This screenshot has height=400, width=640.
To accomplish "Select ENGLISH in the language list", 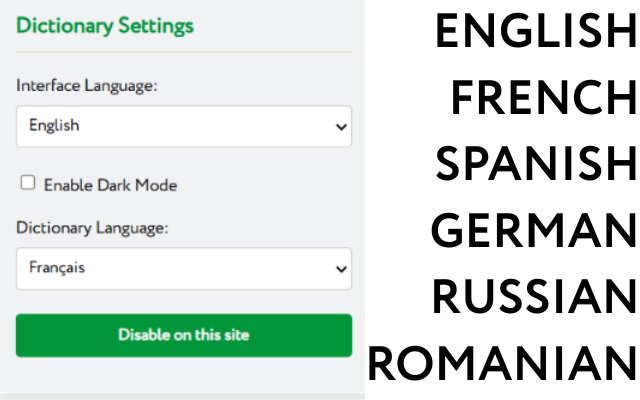I will tap(536, 31).
